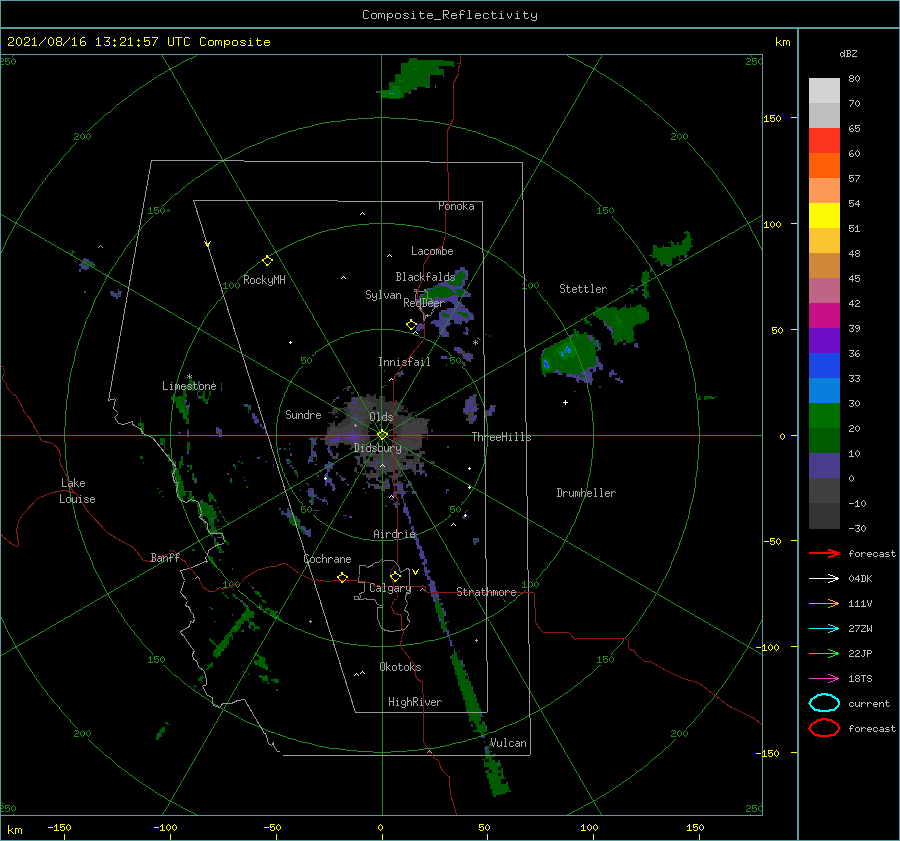Click the Strathmore label
The width and height of the screenshot is (900, 841).
[x=486, y=592]
